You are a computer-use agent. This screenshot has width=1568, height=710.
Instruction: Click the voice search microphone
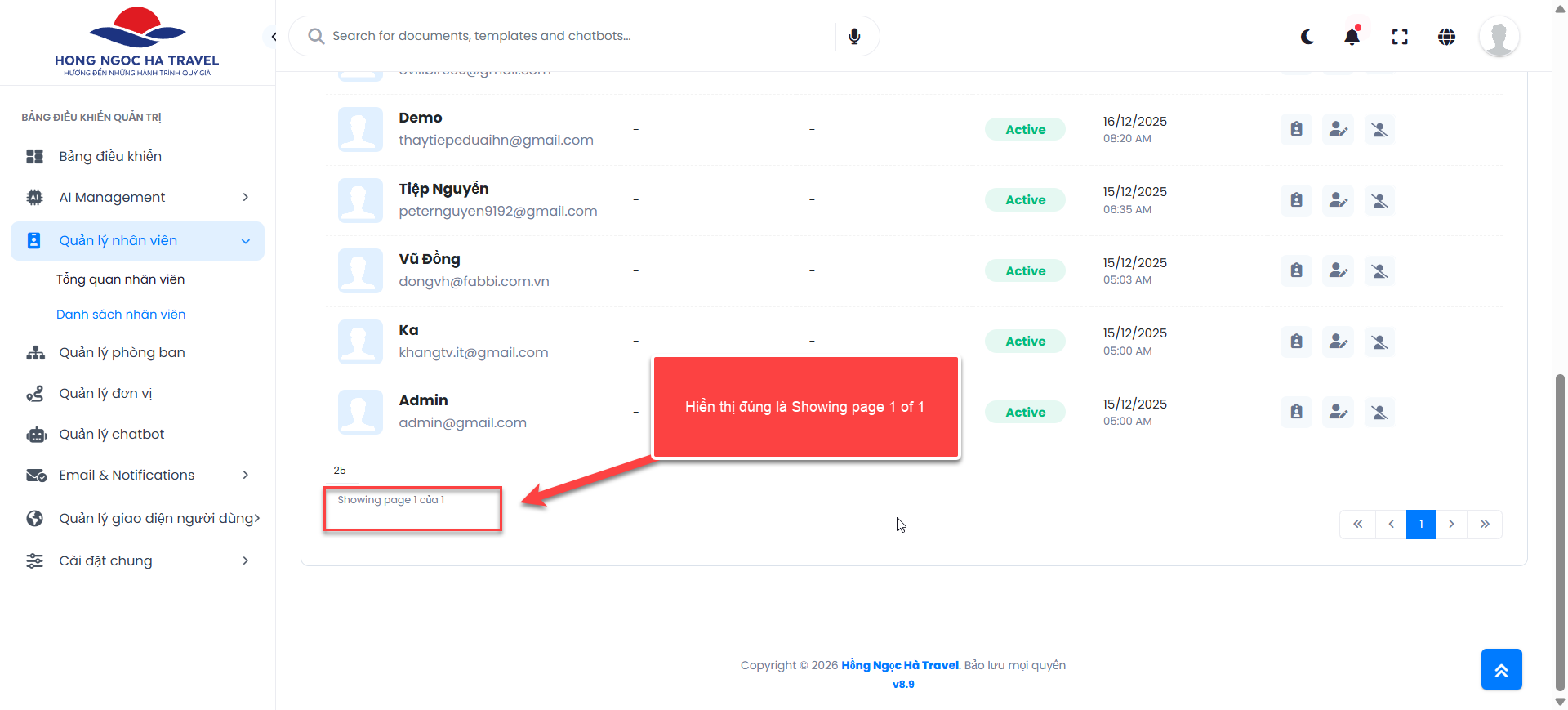[x=854, y=36]
